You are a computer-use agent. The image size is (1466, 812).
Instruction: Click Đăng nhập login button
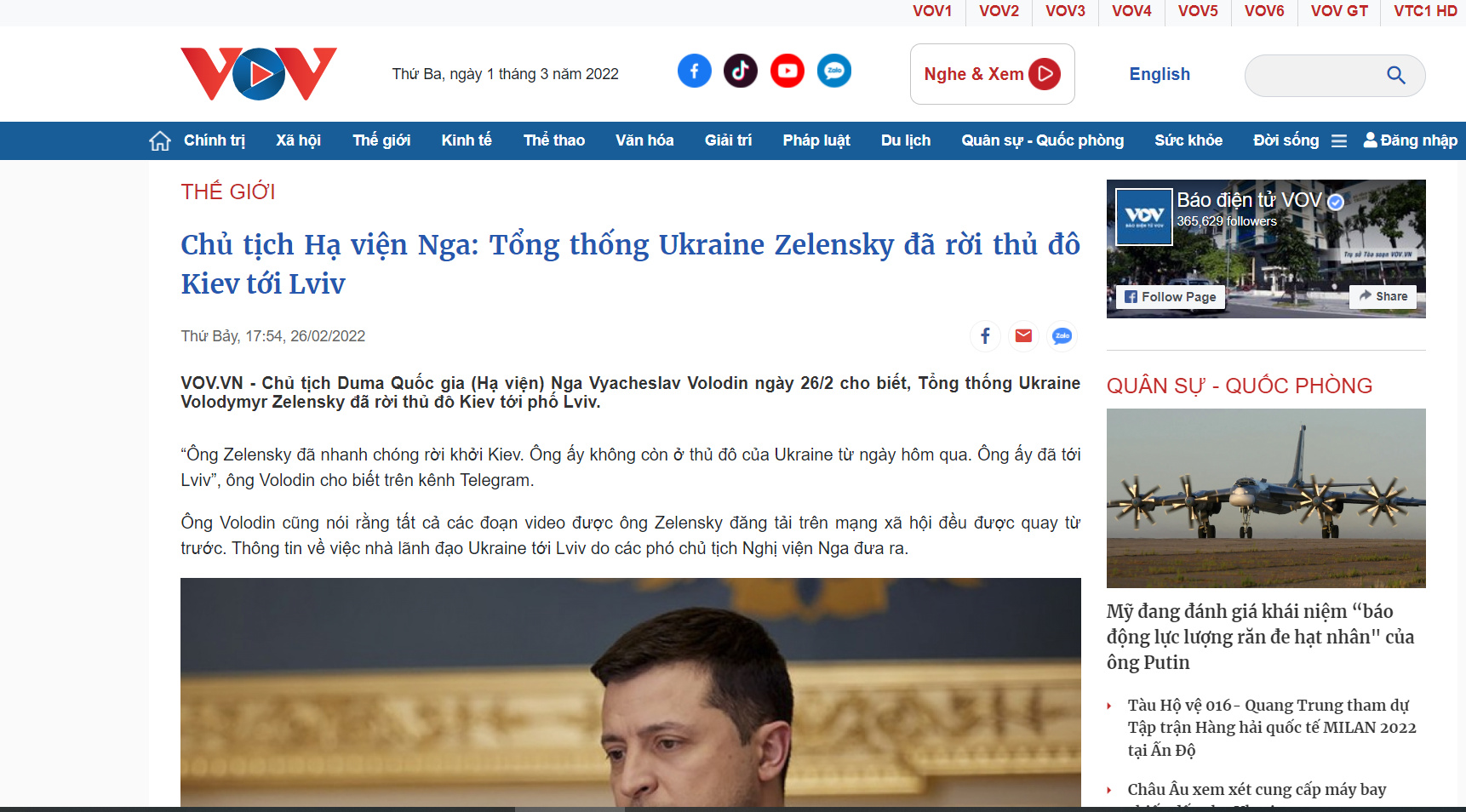pos(1411,140)
